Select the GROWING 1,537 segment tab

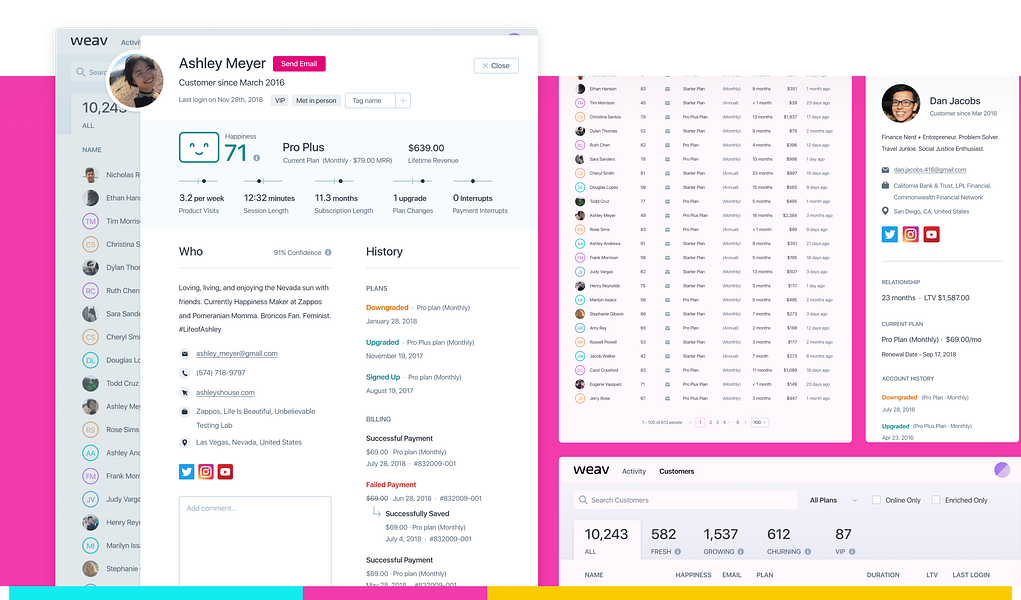click(723, 541)
